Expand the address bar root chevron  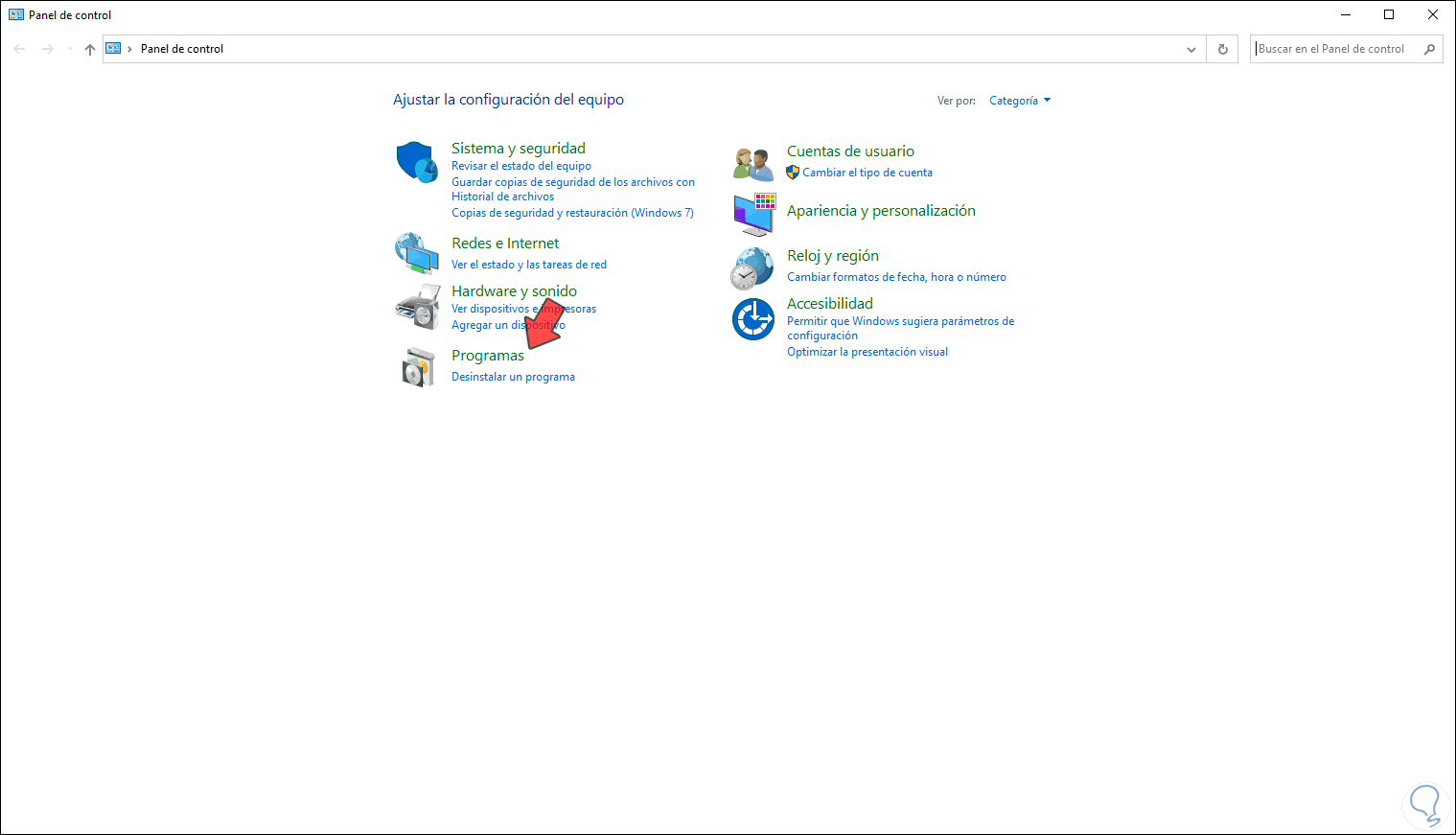[130, 49]
